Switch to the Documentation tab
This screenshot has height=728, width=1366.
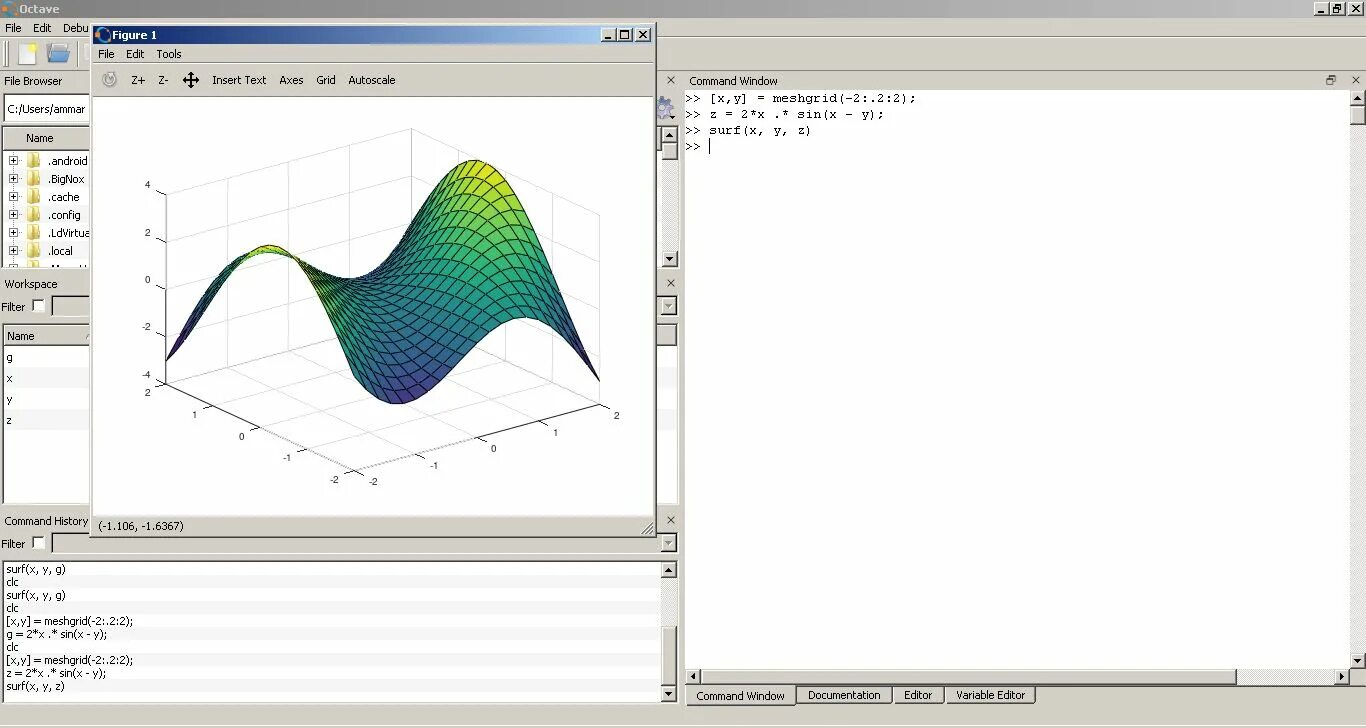[x=844, y=695]
